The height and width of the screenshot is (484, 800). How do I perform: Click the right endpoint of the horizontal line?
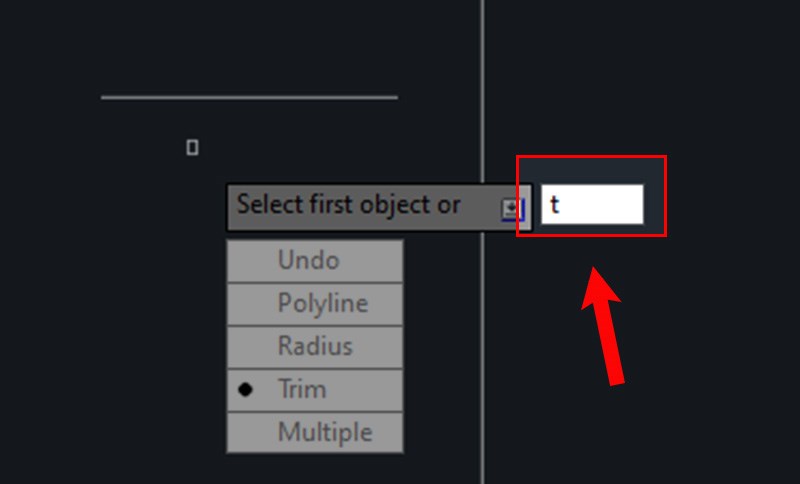point(396,97)
